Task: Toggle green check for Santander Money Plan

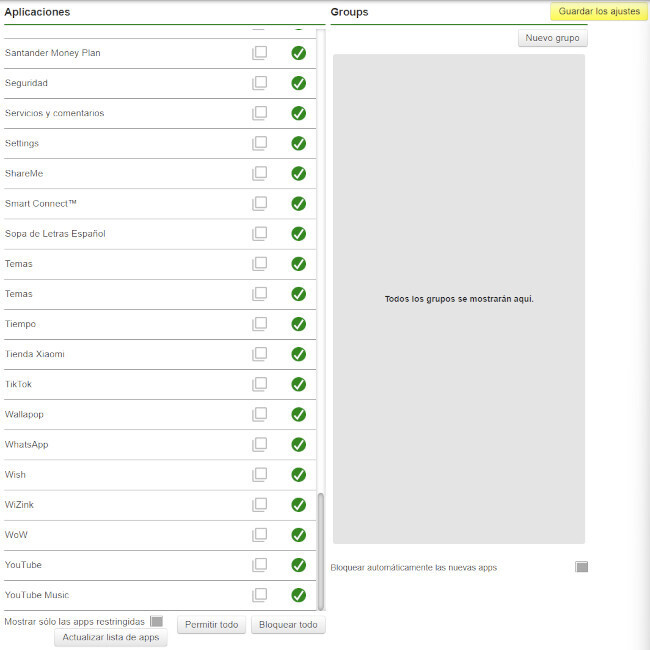Action: tap(298, 53)
